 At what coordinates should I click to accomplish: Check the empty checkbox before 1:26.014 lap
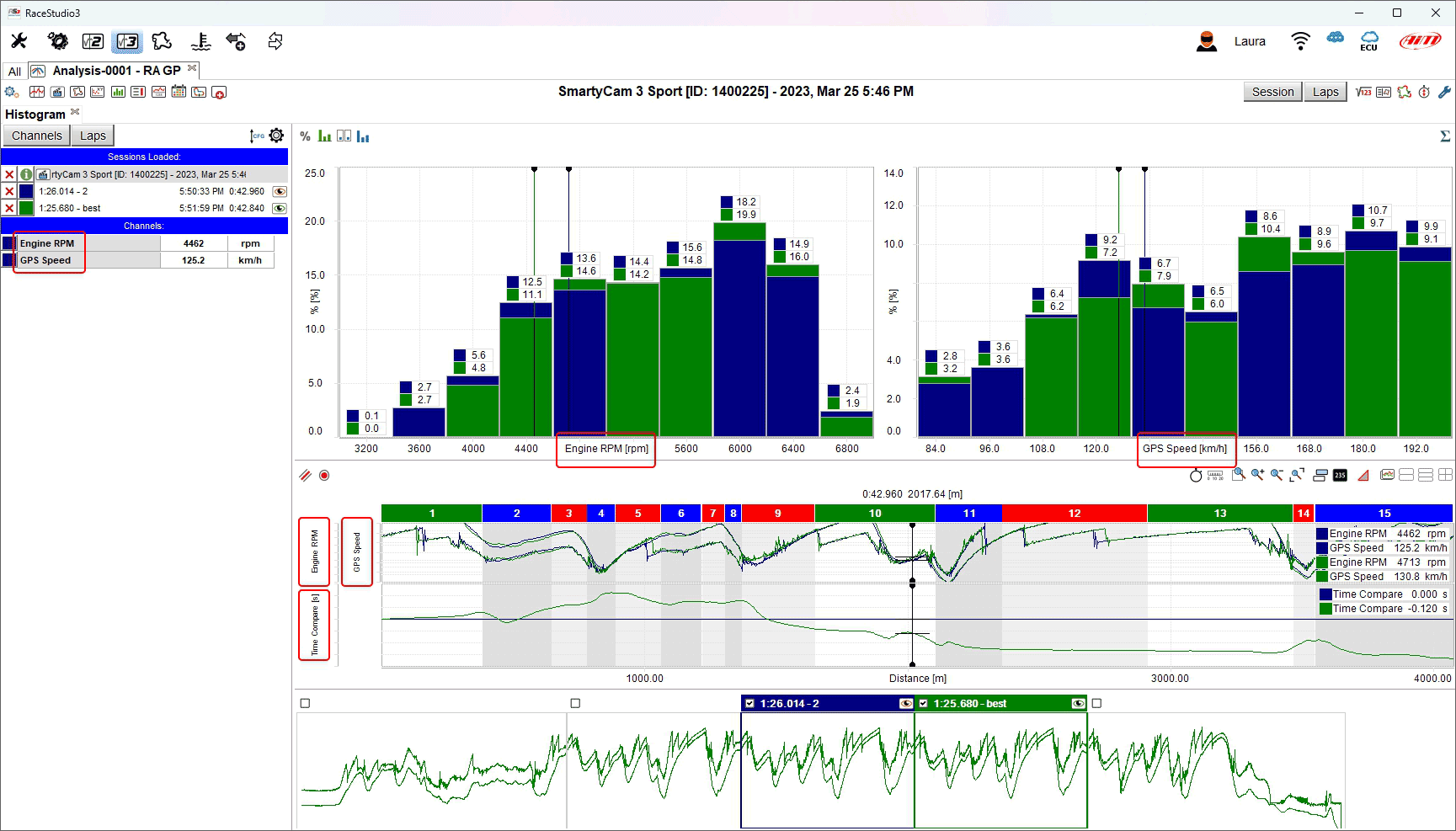point(575,703)
